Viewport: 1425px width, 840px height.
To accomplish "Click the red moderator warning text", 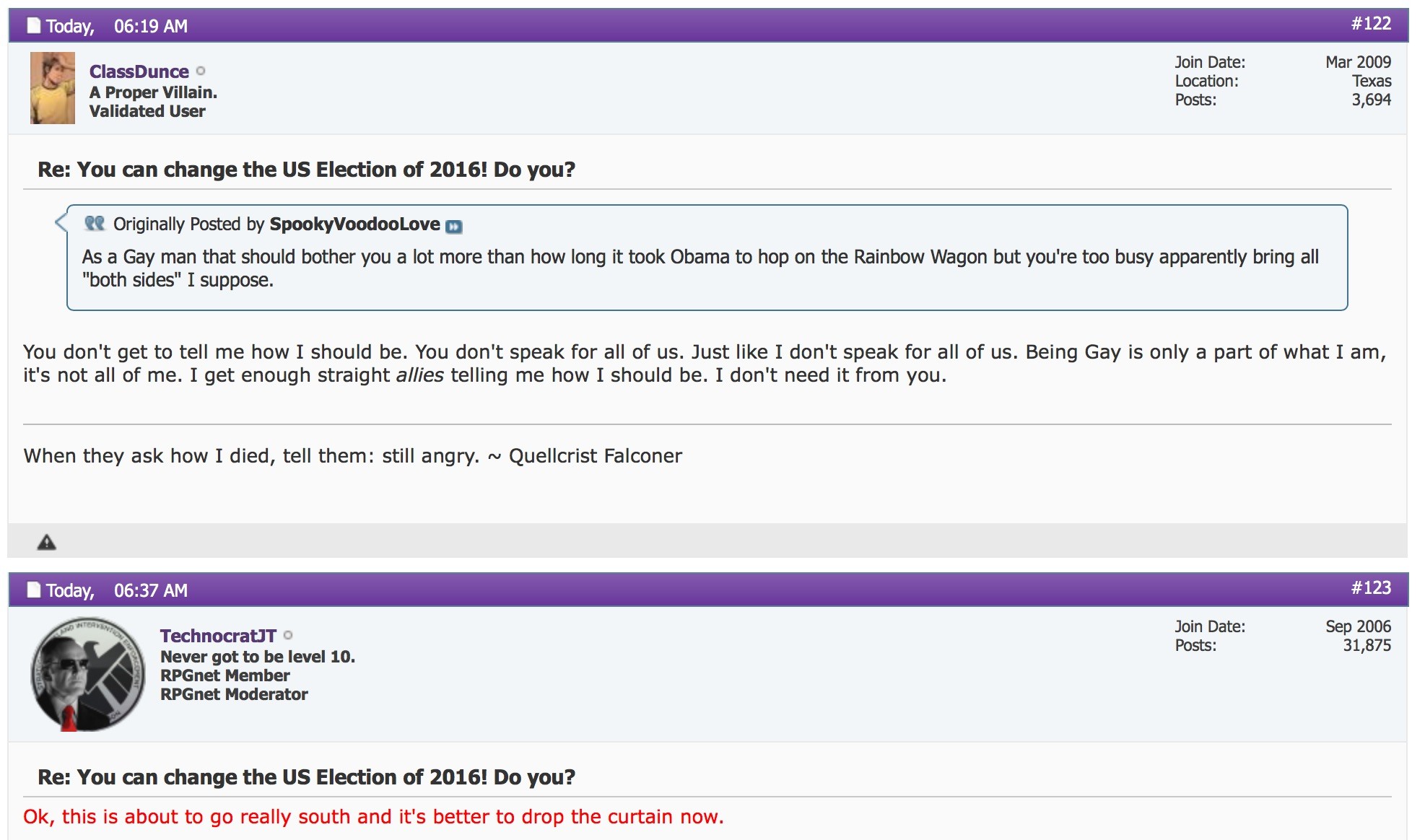I will [373, 817].
